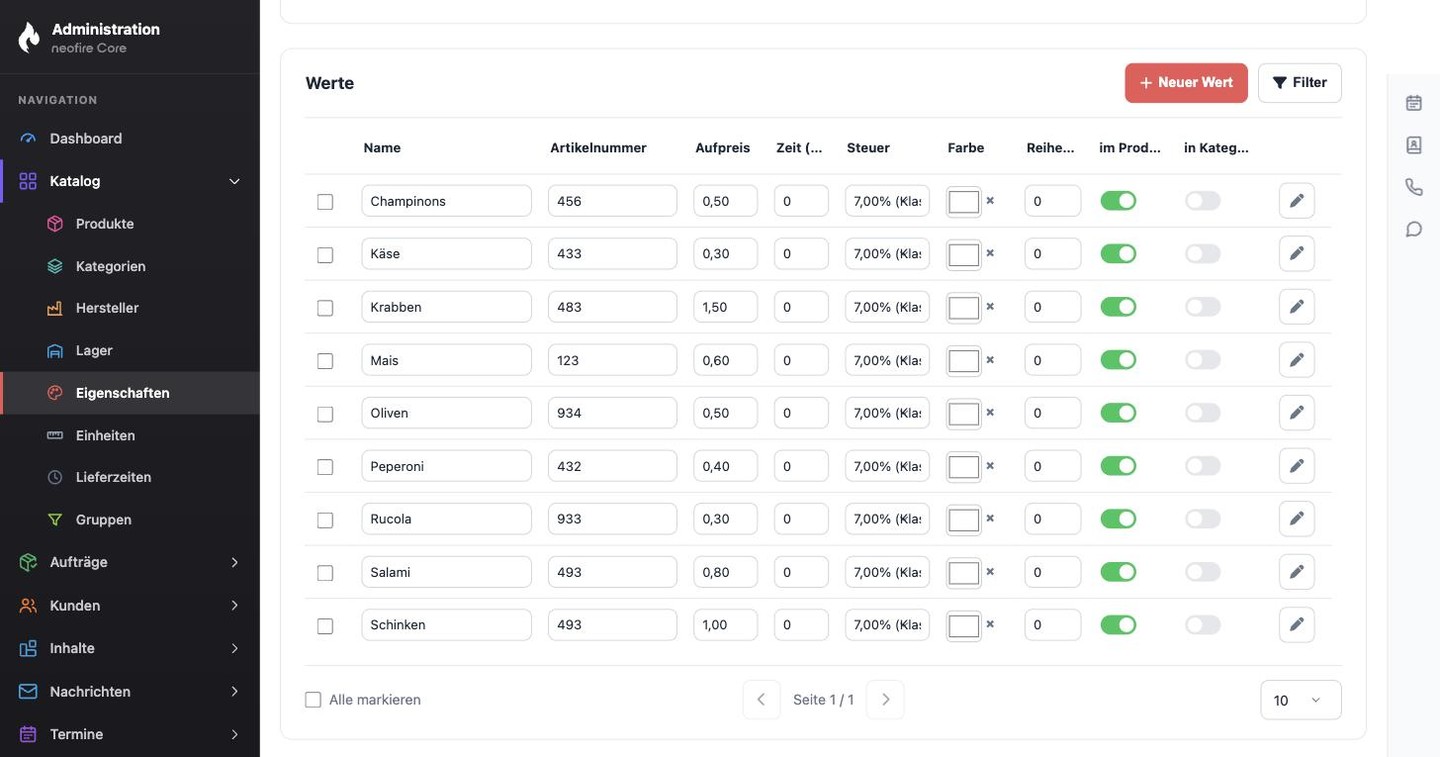Collapse the Katalog menu section

point(130,181)
